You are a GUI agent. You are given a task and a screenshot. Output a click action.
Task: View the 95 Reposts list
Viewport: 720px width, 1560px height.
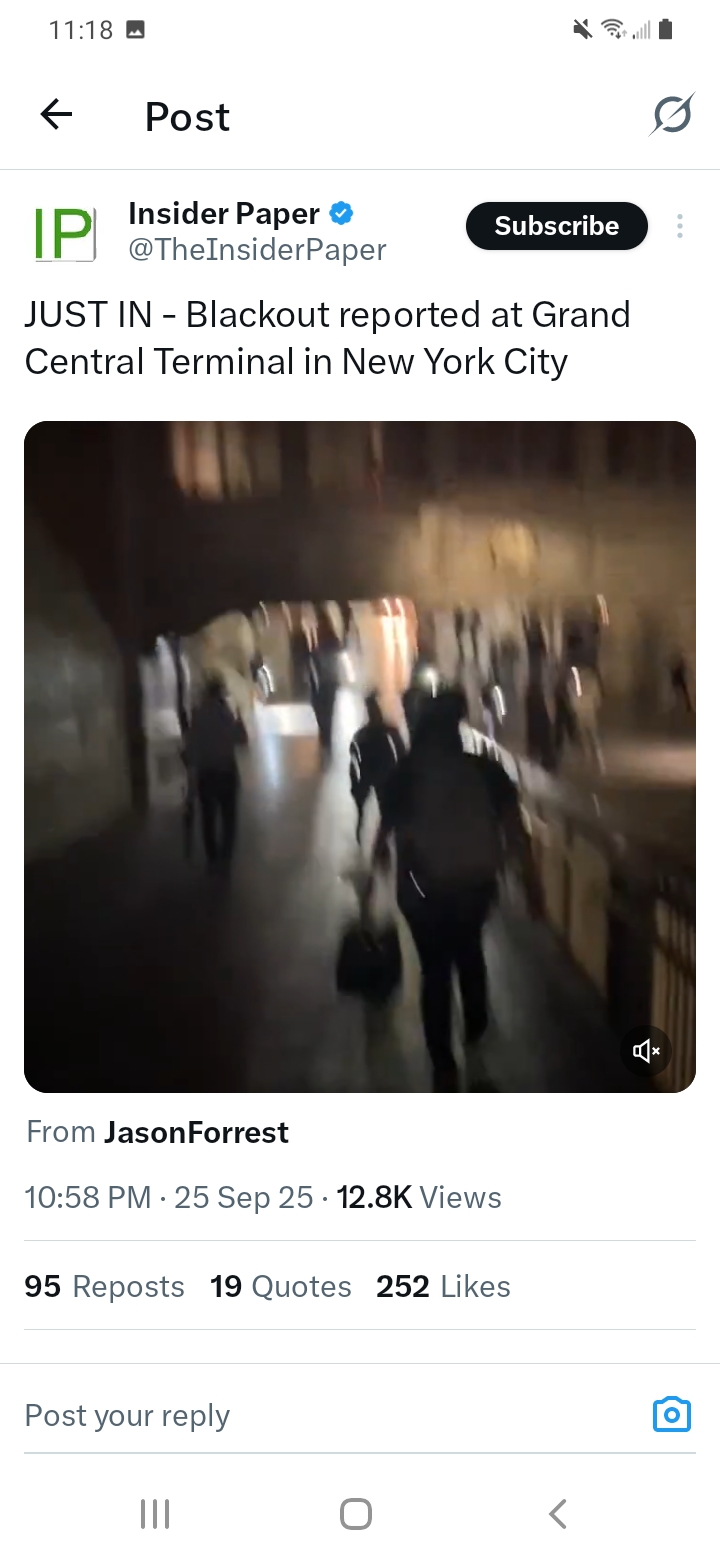105,1286
